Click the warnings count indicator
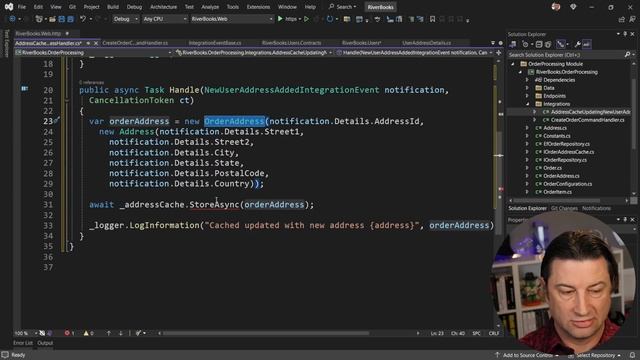This screenshot has width=640, height=360. (x=89, y=333)
